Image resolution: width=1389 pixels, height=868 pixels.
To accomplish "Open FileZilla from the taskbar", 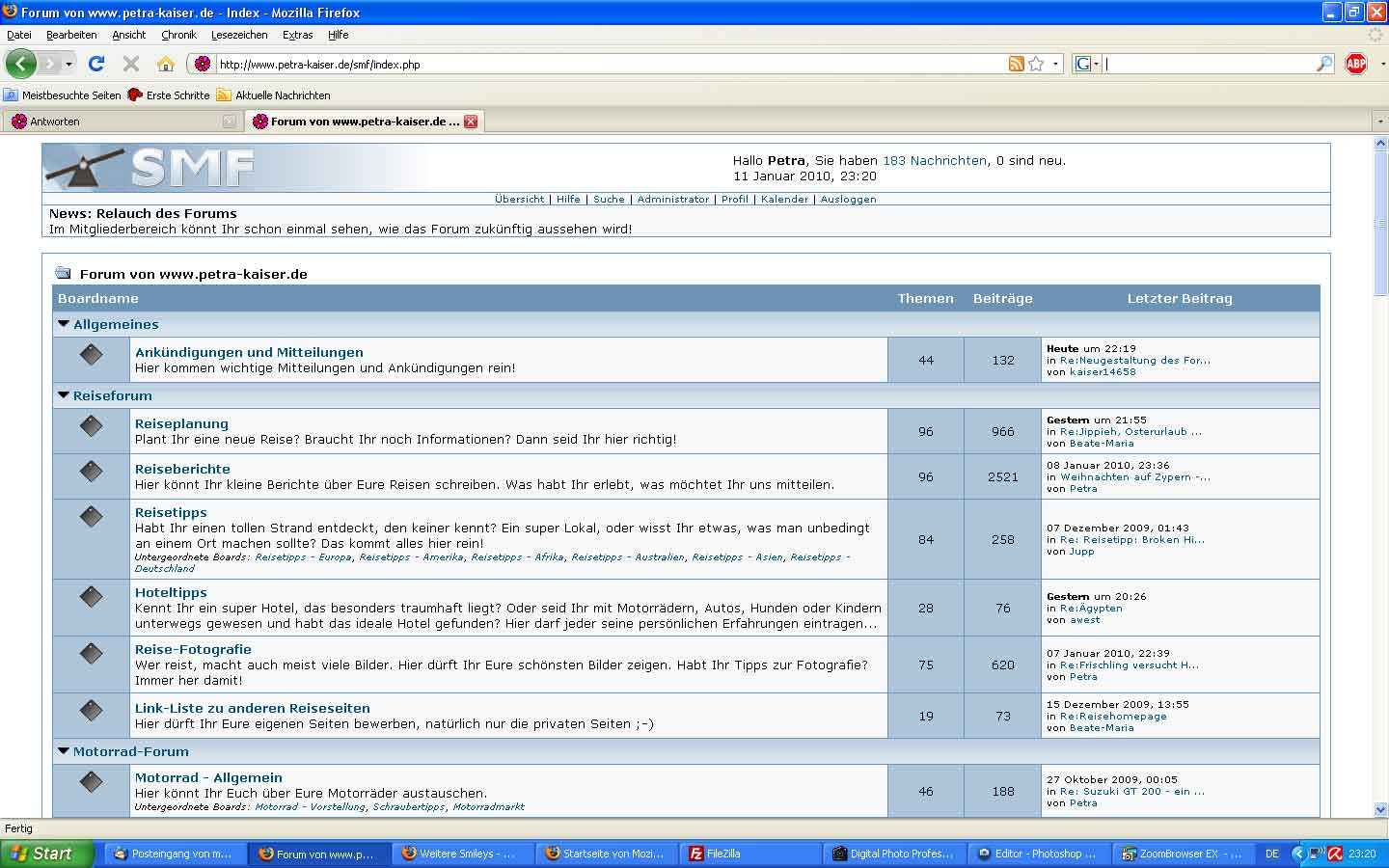I will click(722, 854).
